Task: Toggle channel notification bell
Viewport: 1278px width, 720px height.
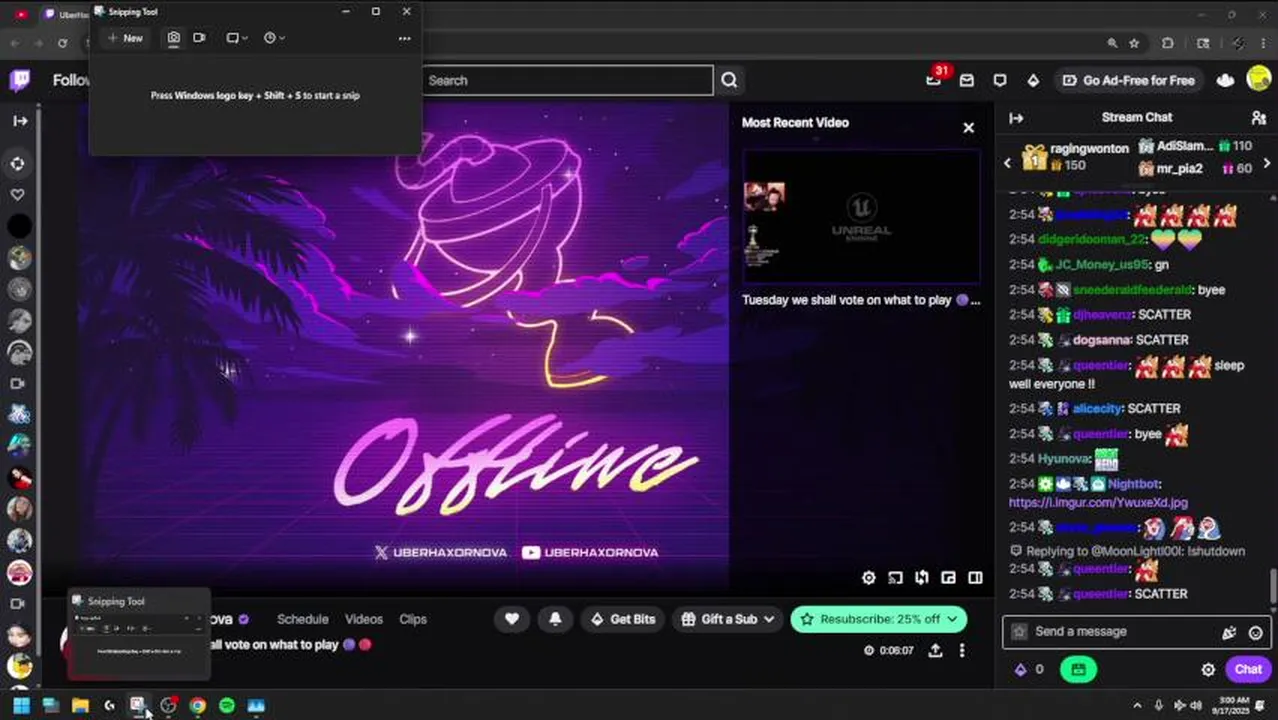Action: click(555, 619)
